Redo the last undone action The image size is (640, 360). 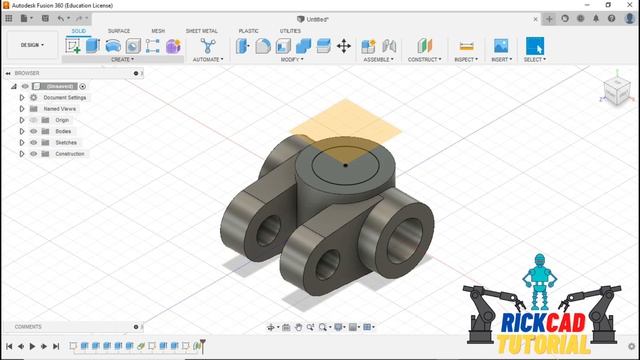(x=79, y=18)
